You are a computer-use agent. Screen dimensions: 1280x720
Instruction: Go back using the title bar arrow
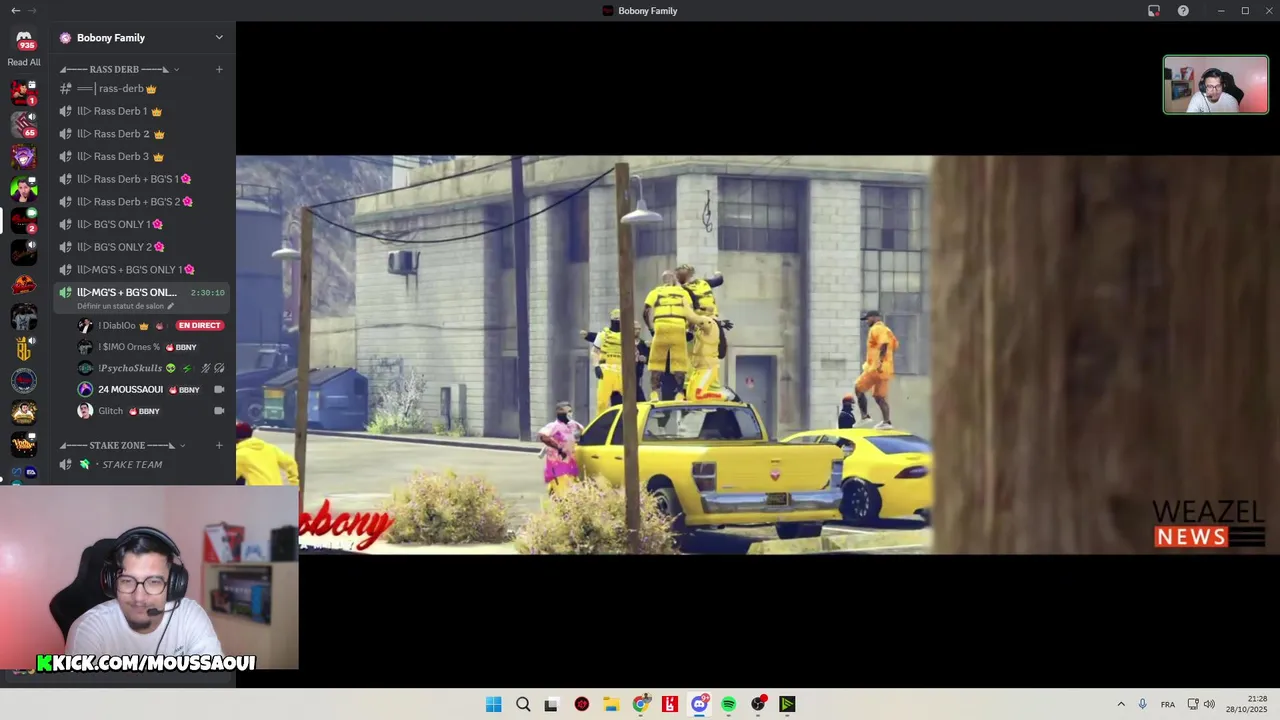15,10
